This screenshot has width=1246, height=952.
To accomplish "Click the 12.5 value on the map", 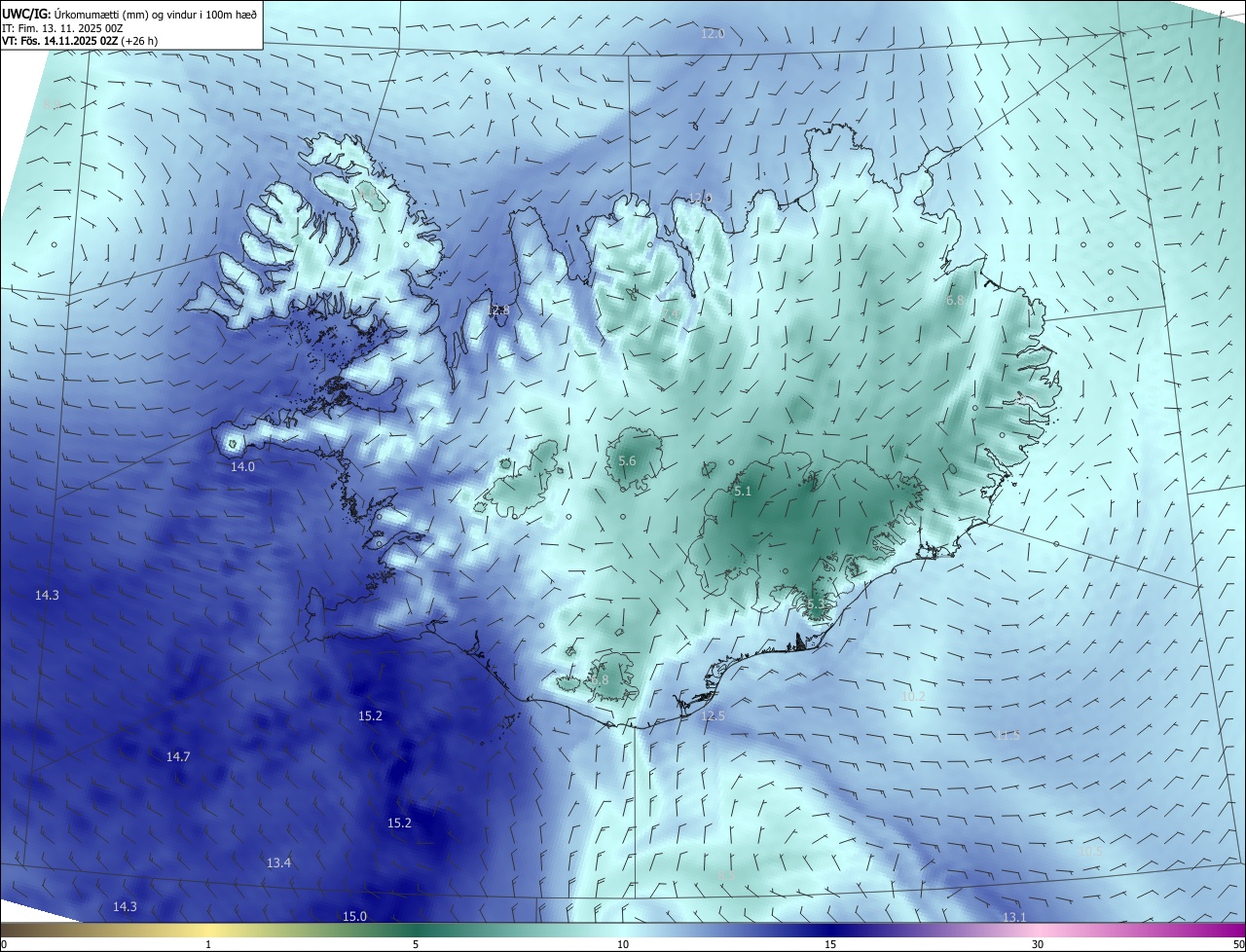I will pyautogui.click(x=713, y=715).
